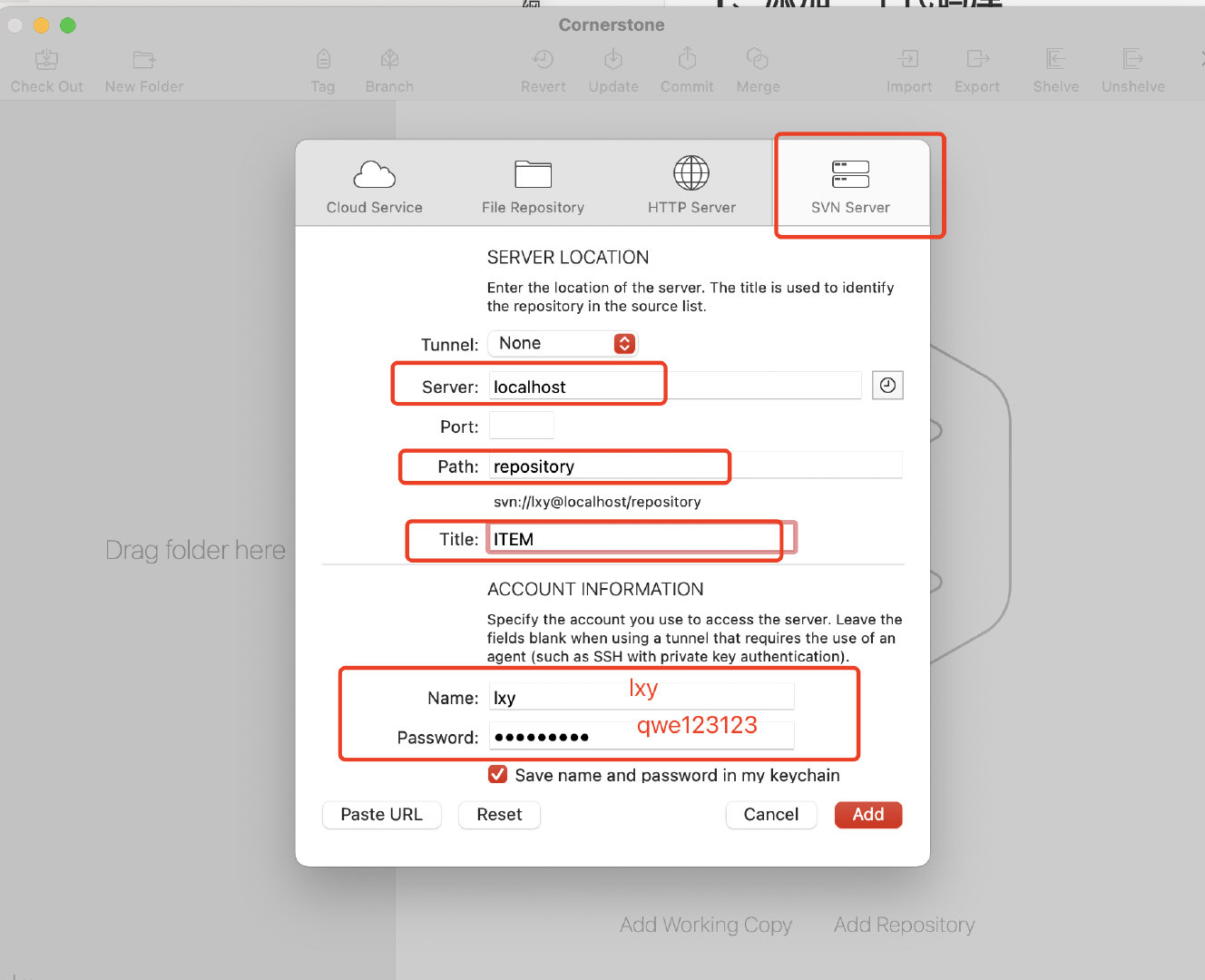The image size is (1205, 980).
Task: Click the Server field containing localhost
Action: point(675,386)
